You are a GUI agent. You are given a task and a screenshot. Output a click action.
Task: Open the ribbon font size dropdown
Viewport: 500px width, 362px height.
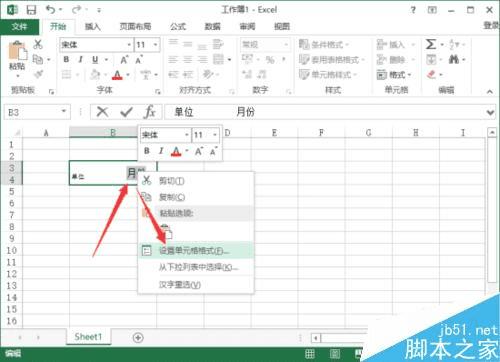(x=155, y=45)
